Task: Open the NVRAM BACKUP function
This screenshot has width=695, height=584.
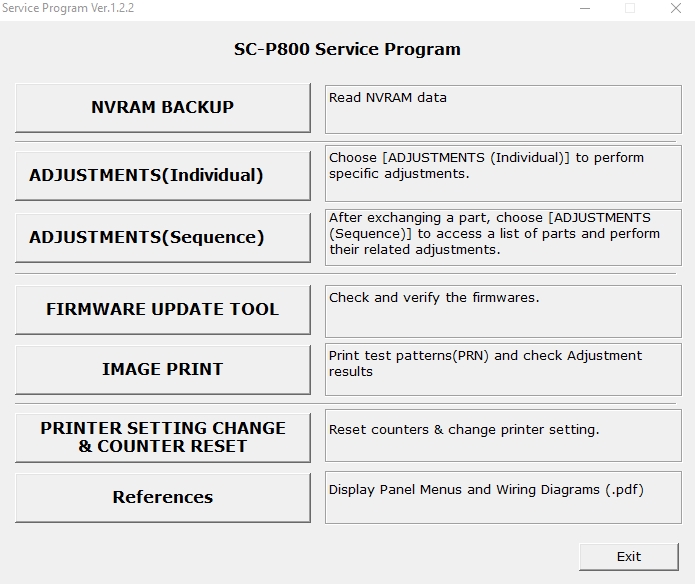Action: 163,108
